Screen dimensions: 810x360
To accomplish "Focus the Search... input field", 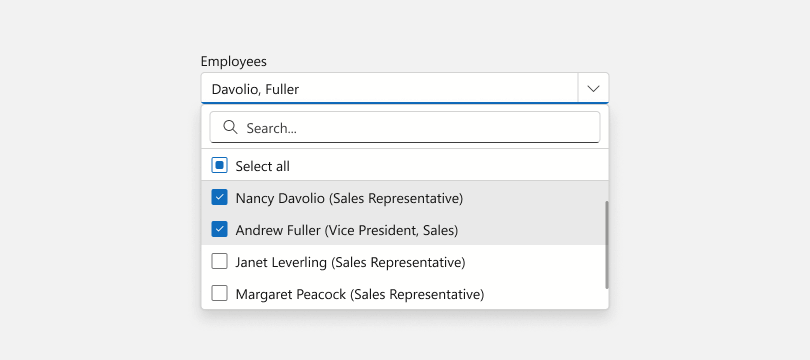I will point(405,128).
